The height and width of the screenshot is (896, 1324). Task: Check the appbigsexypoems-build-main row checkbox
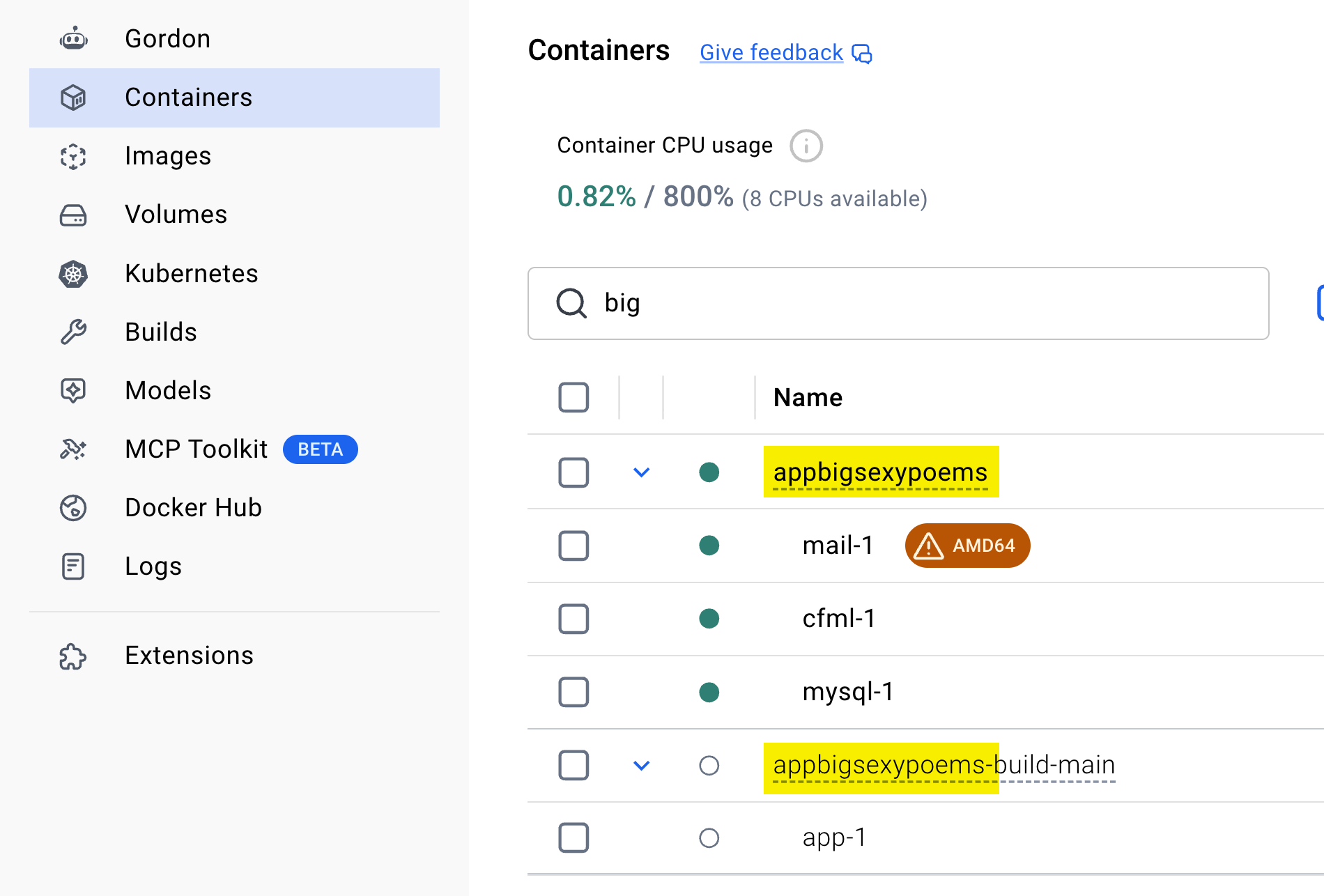coord(574,765)
